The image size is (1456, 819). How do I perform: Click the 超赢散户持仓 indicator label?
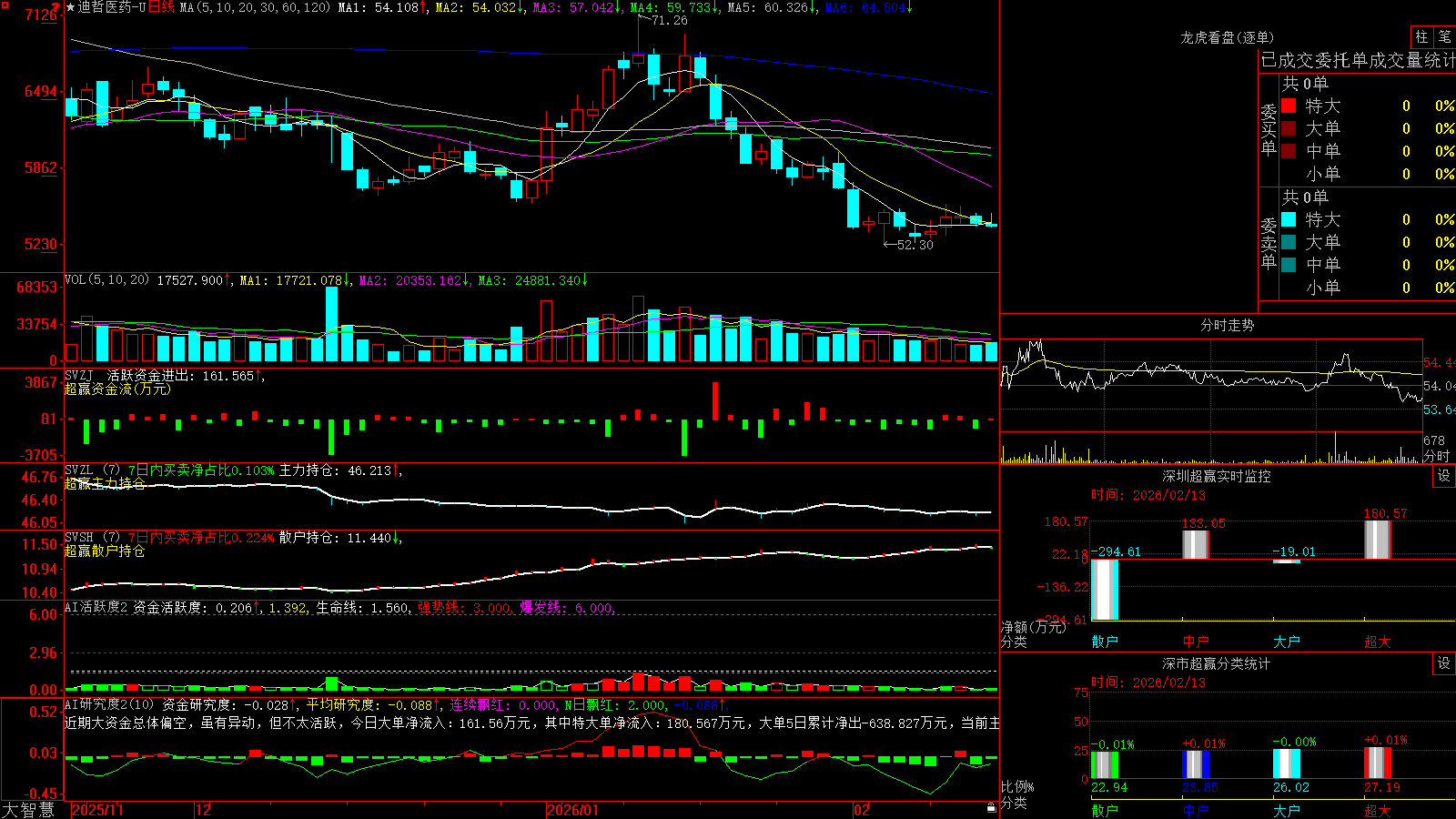tap(105, 551)
